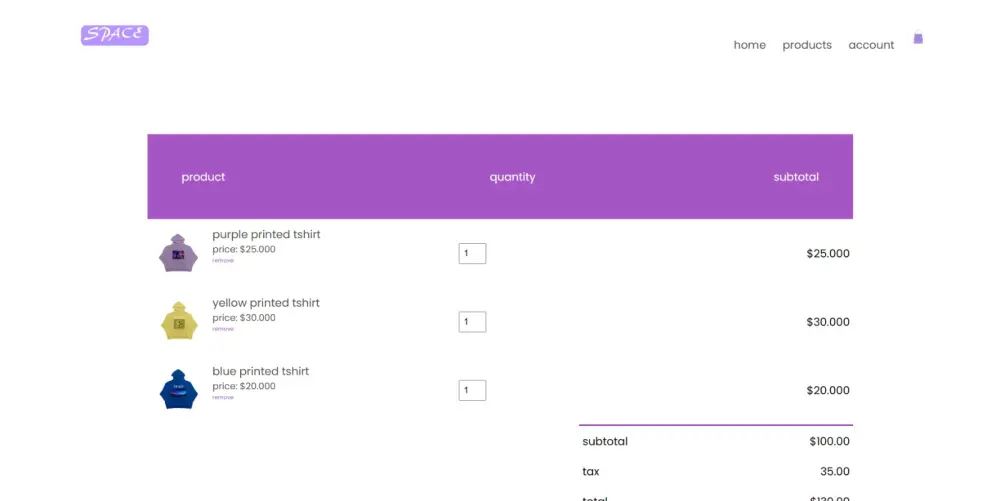Remove the blue printed tshirt
This screenshot has width=1000, height=501.
[x=223, y=397]
